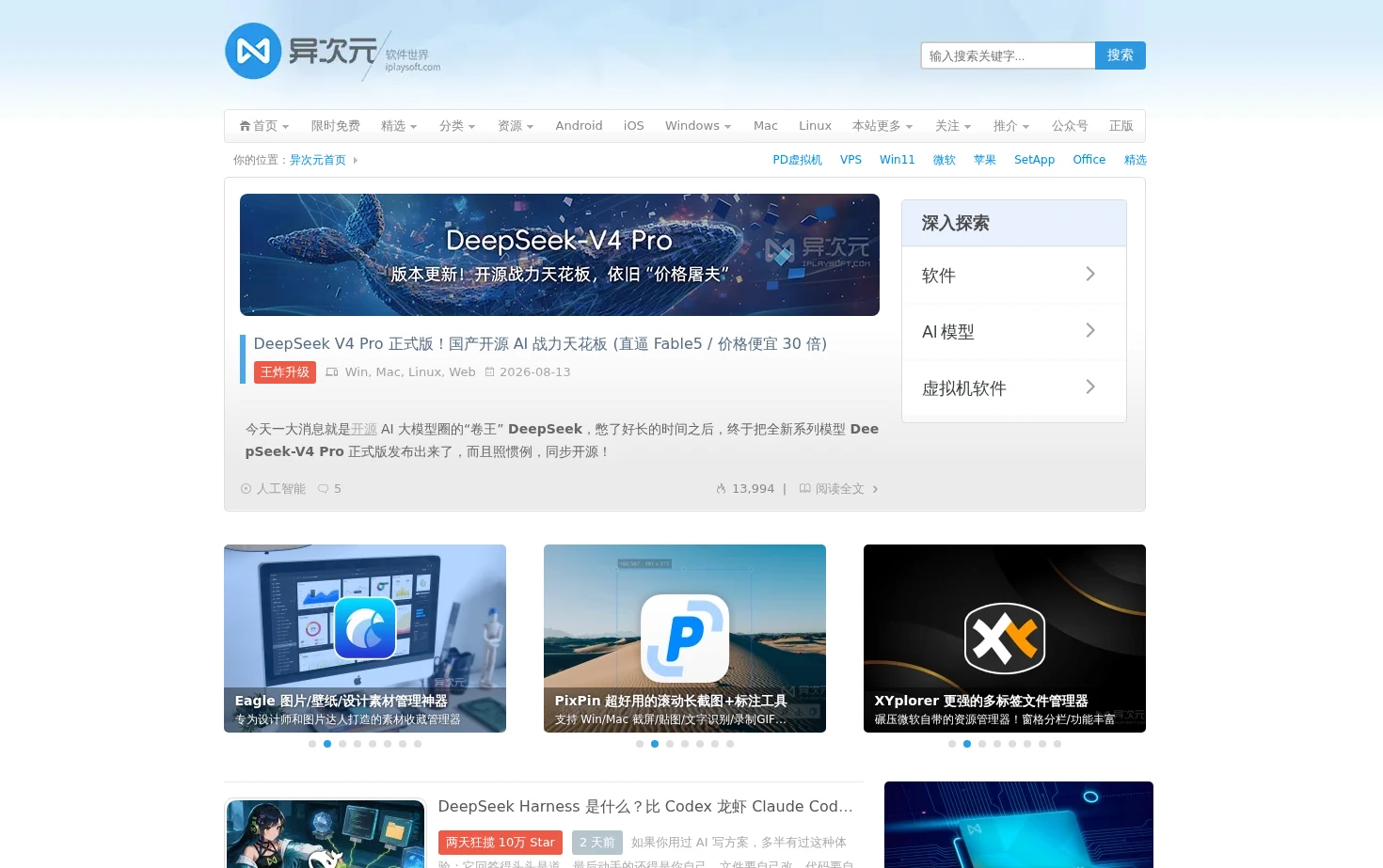Click the flame views icon beside 13,994
1383x868 pixels.
click(x=722, y=489)
